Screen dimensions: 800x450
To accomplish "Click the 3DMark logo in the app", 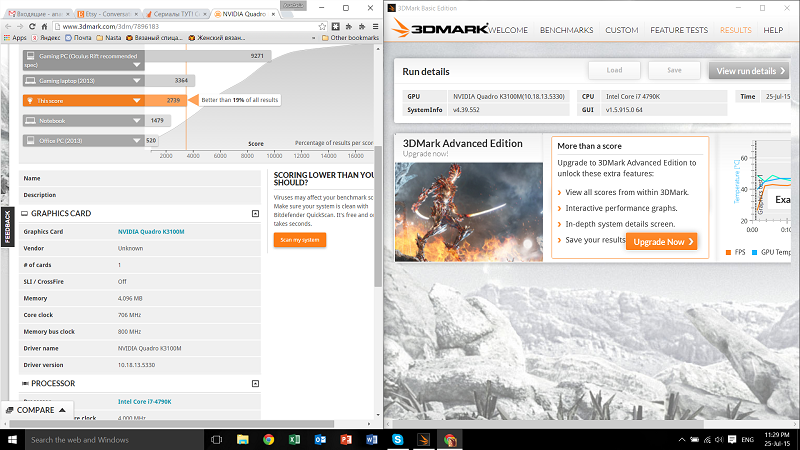I will point(439,29).
